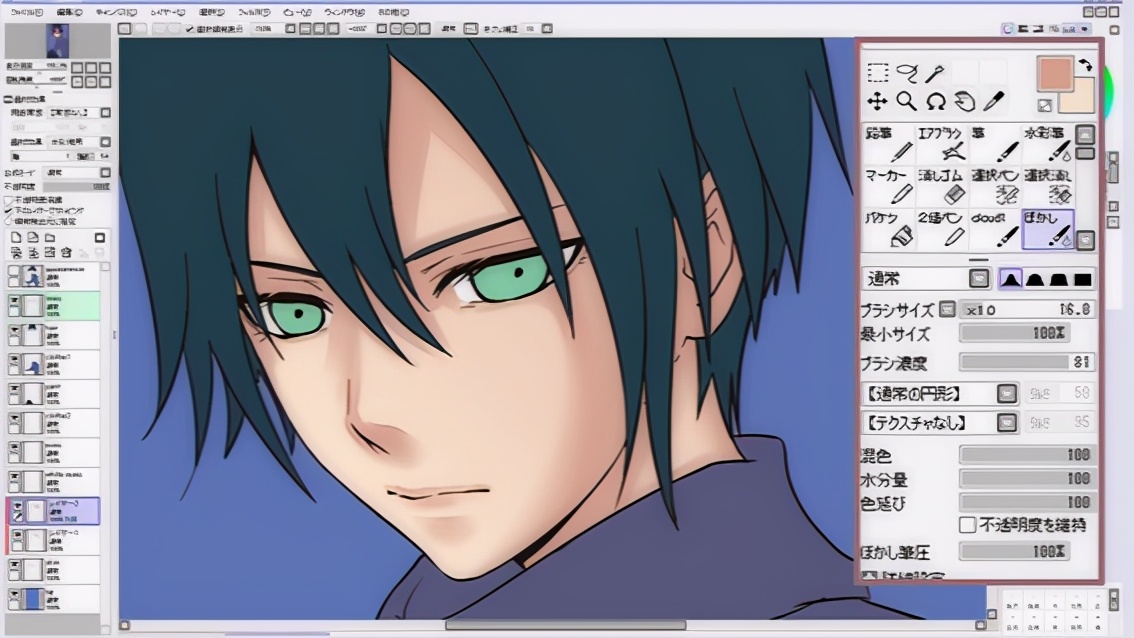
Task: Open the first menu in menu bar
Action: tap(27, 12)
